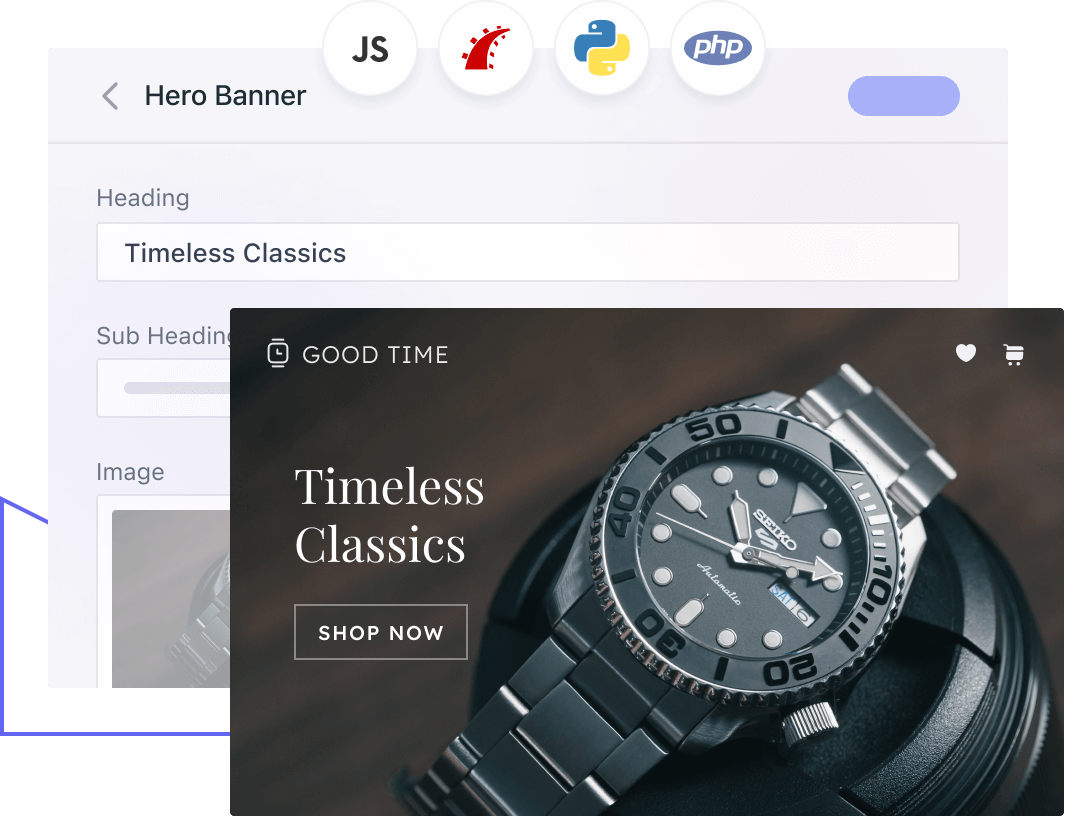Click the Timeless Classics banner headline

click(389, 516)
